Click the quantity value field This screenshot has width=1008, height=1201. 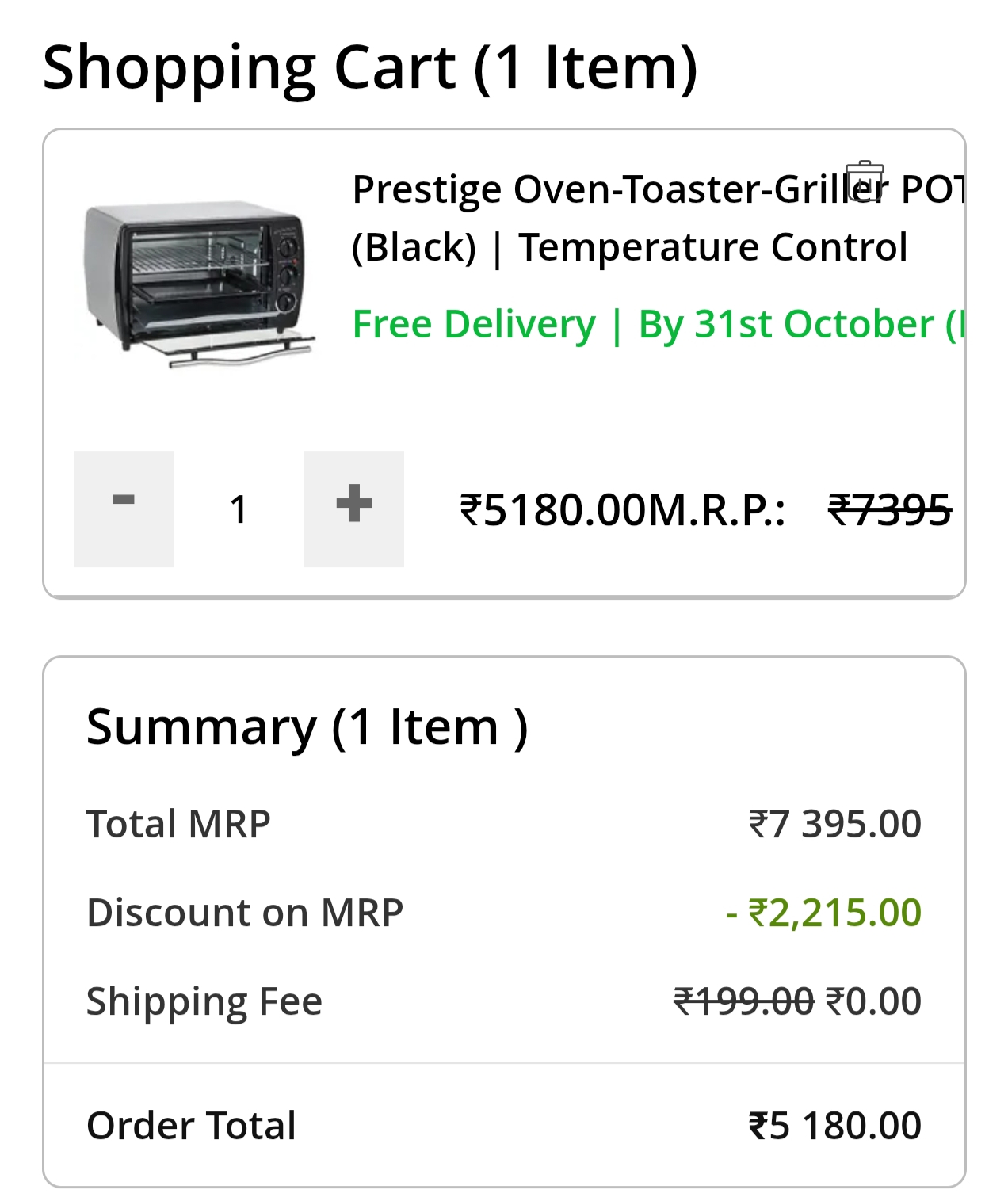tap(239, 509)
